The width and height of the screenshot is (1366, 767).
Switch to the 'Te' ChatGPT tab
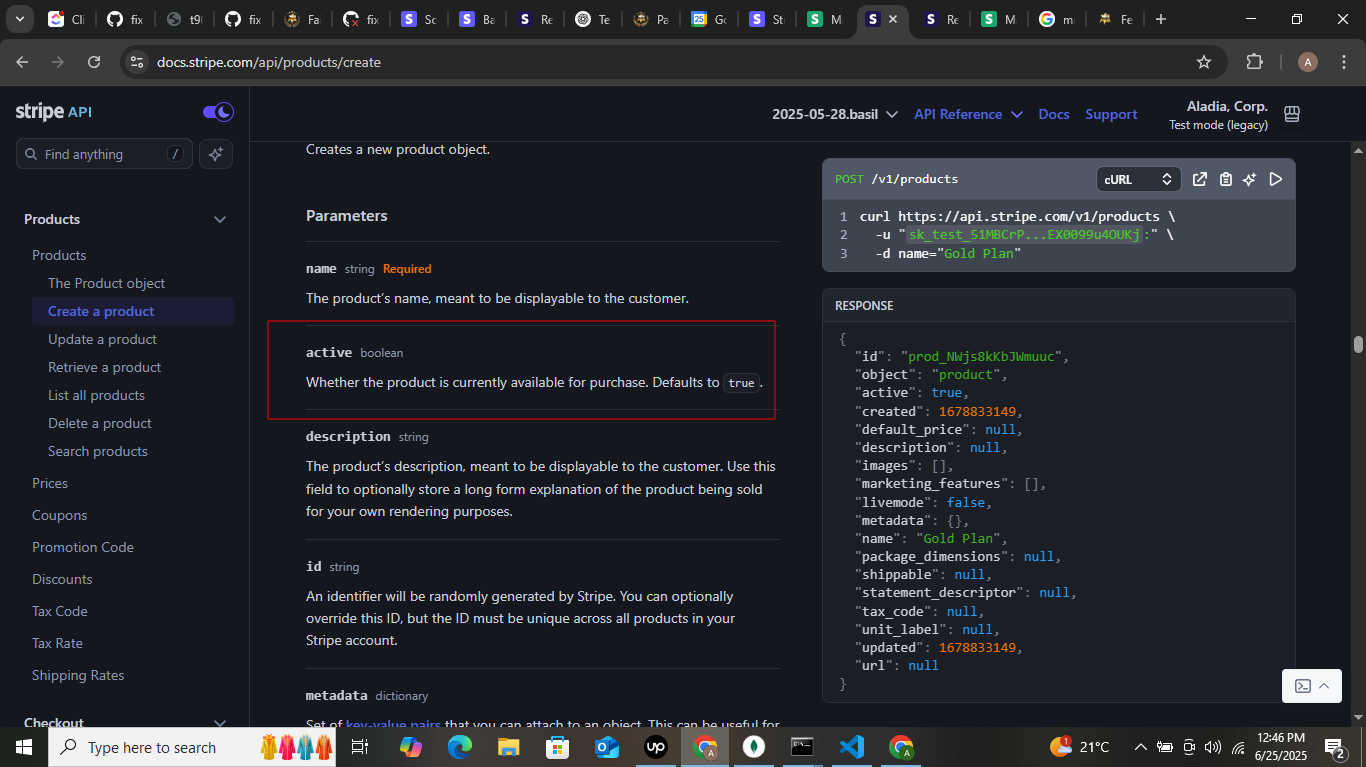pyautogui.click(x=593, y=19)
